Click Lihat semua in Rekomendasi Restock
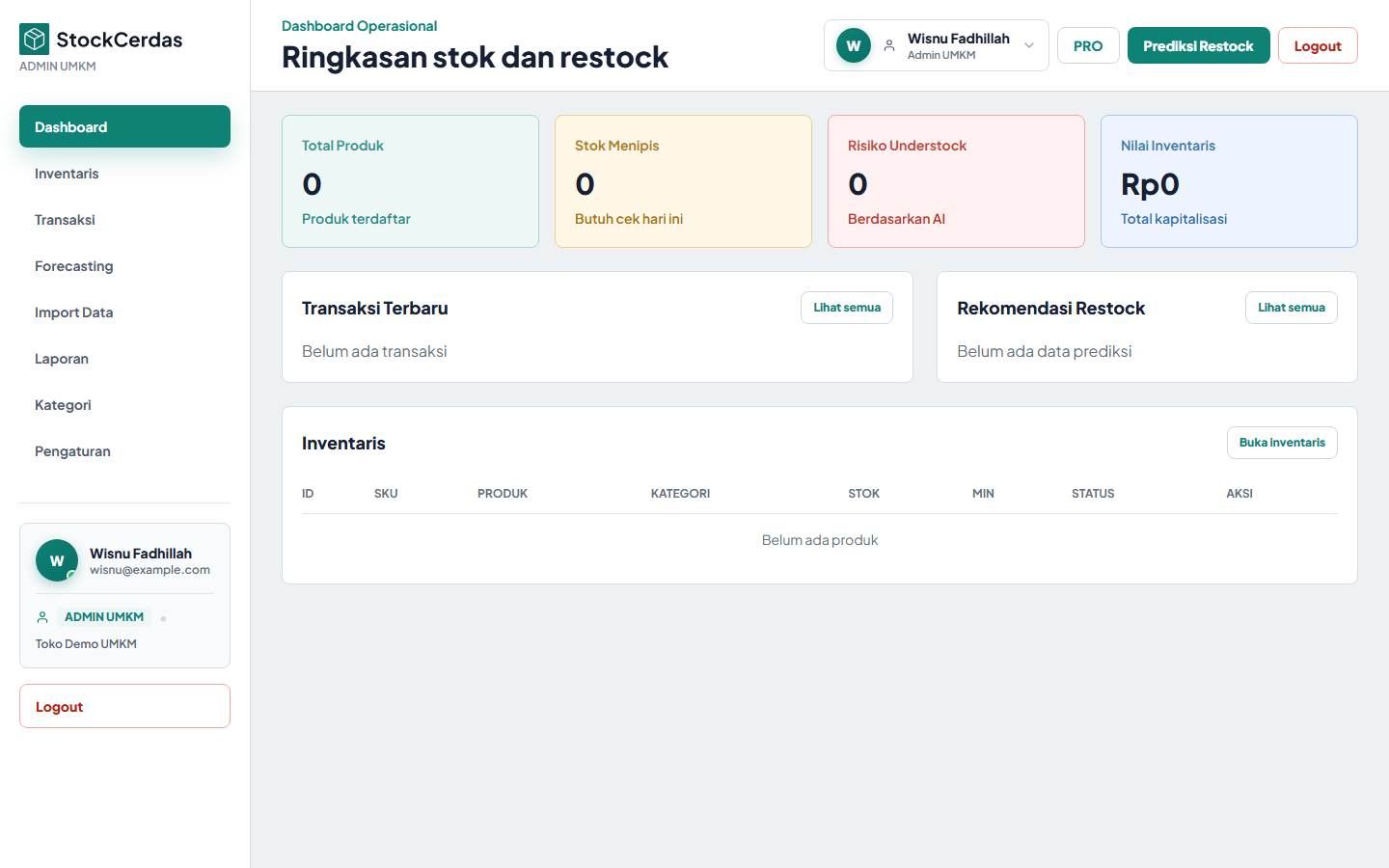The height and width of the screenshot is (868, 1389). click(x=1291, y=308)
